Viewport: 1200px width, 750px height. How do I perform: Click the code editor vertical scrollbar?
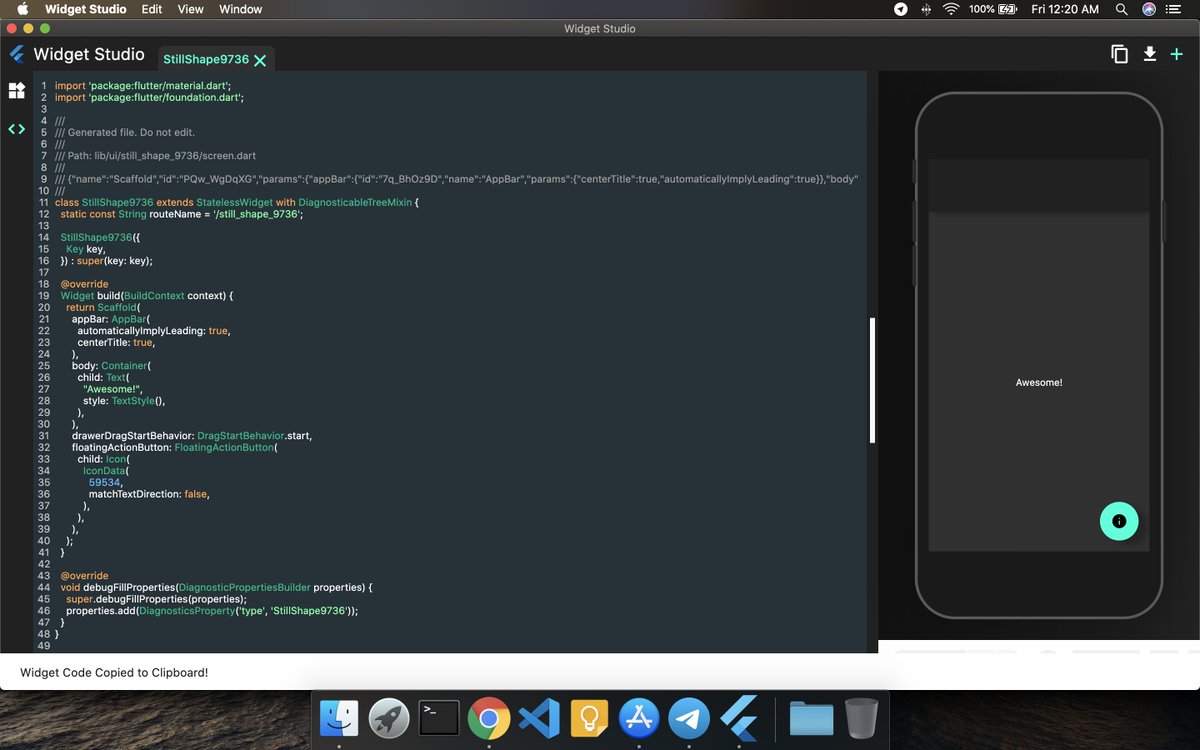click(x=873, y=380)
